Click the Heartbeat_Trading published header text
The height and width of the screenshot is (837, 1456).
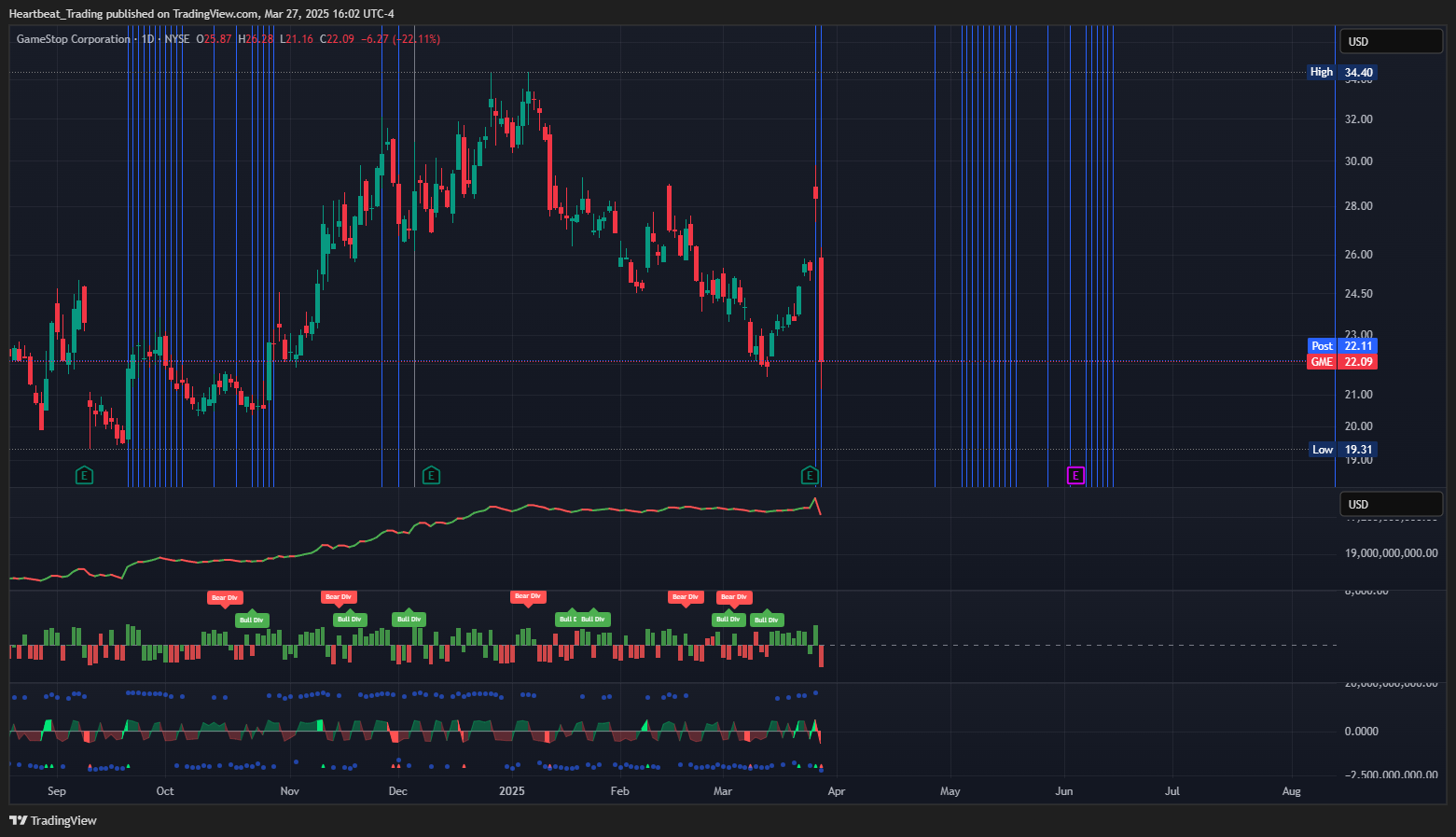coord(201,14)
